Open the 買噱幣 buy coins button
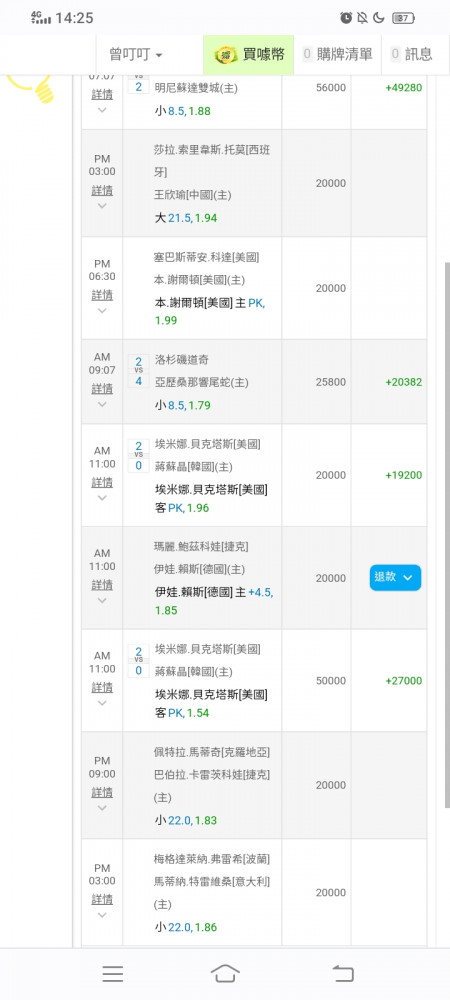Image resolution: width=450 pixels, height=1000 pixels. point(249,55)
